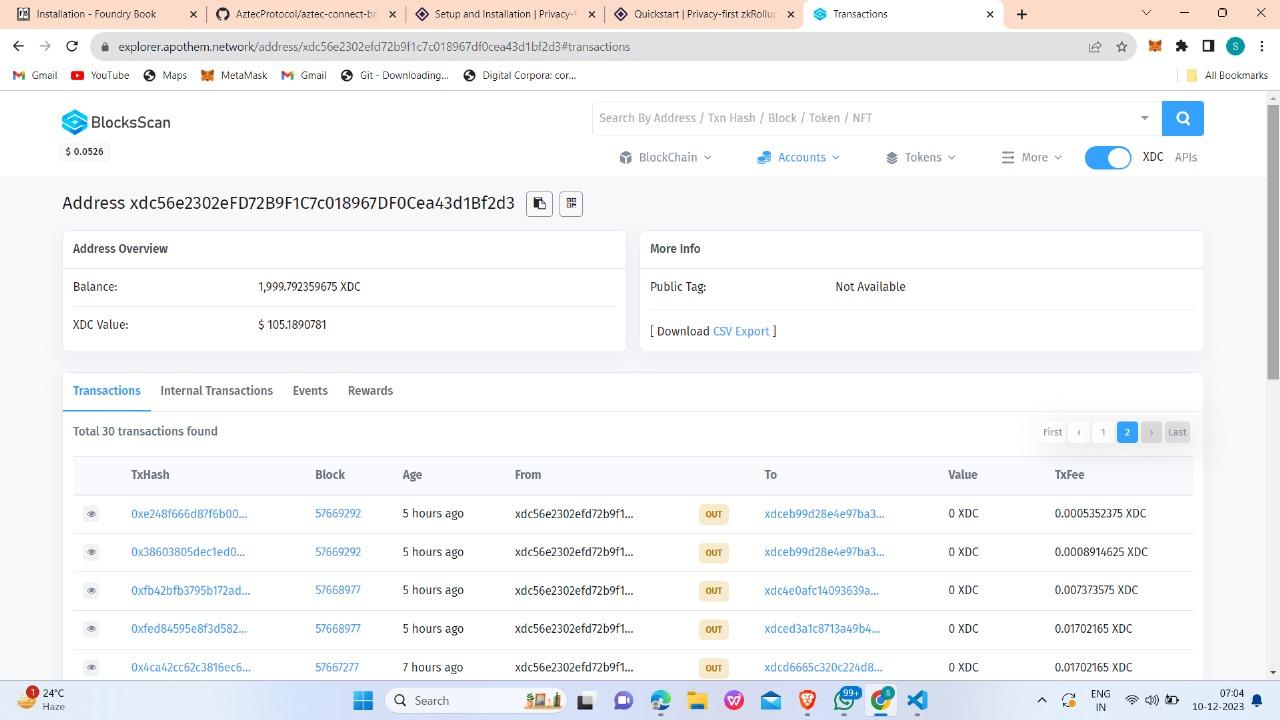
Task: Expand the Tokens menu
Action: pyautogui.click(x=920, y=157)
